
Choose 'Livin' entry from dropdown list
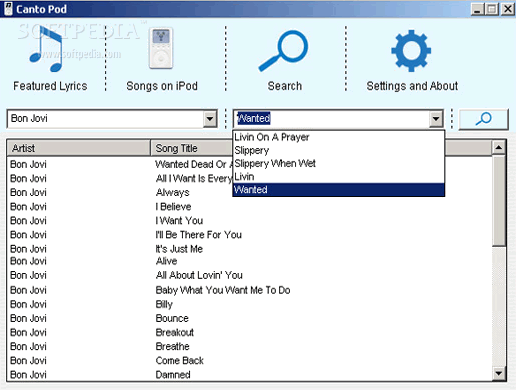tap(338, 176)
